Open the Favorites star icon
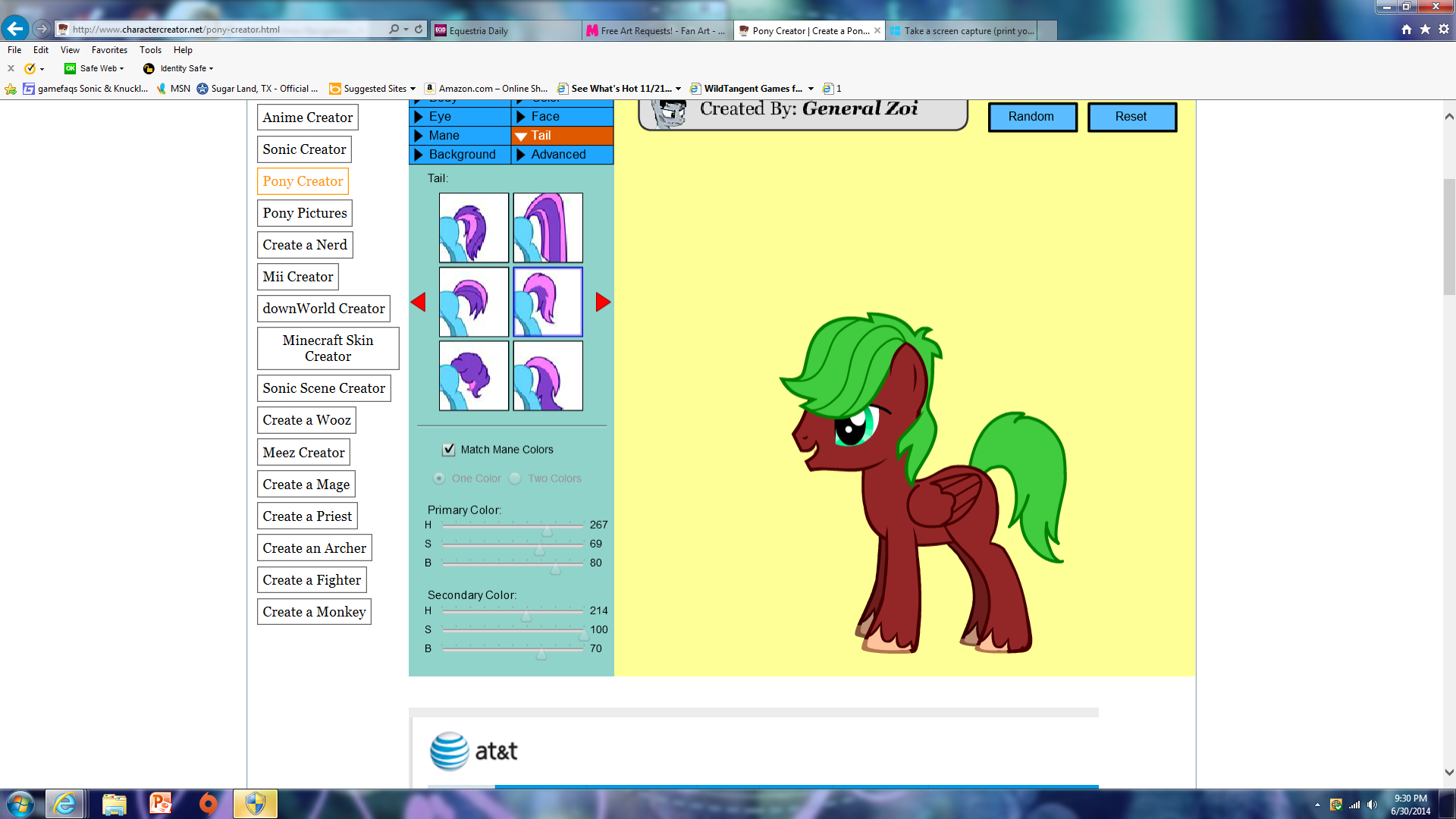The height and width of the screenshot is (819, 1456). tap(1425, 30)
